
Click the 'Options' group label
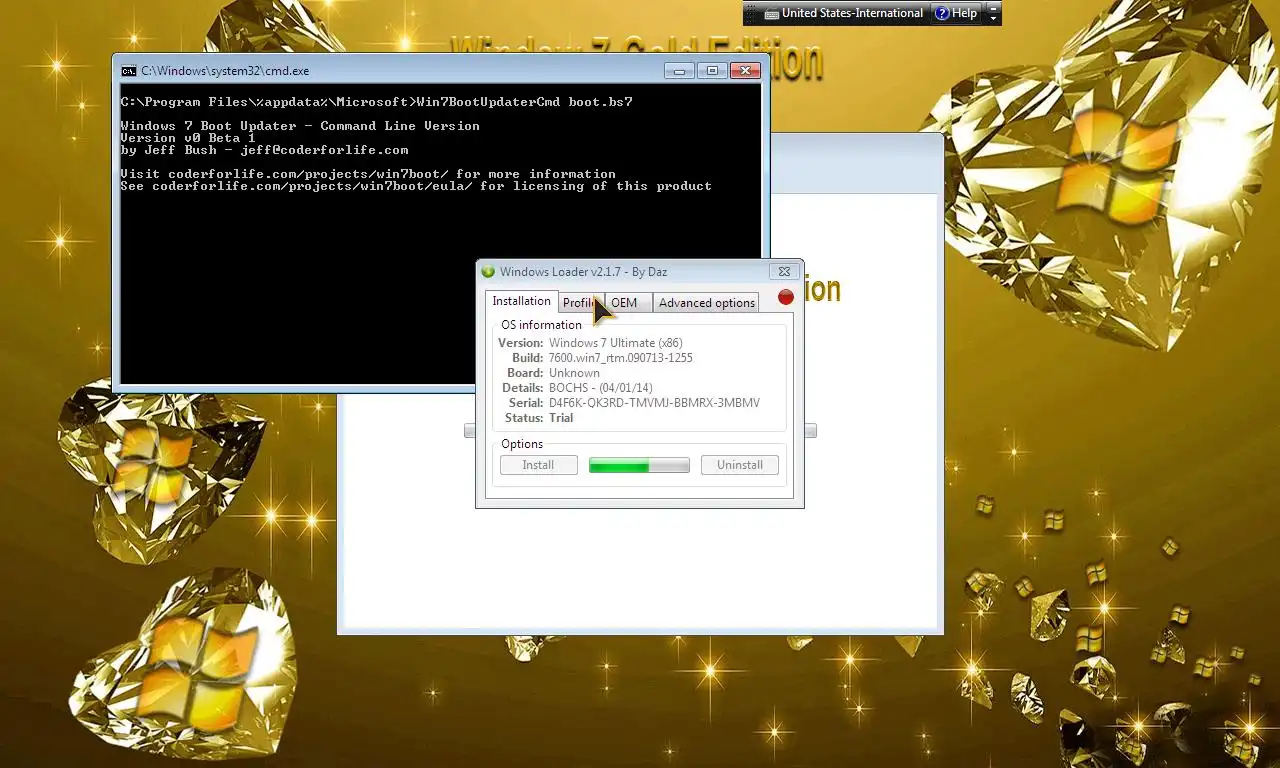coord(522,444)
